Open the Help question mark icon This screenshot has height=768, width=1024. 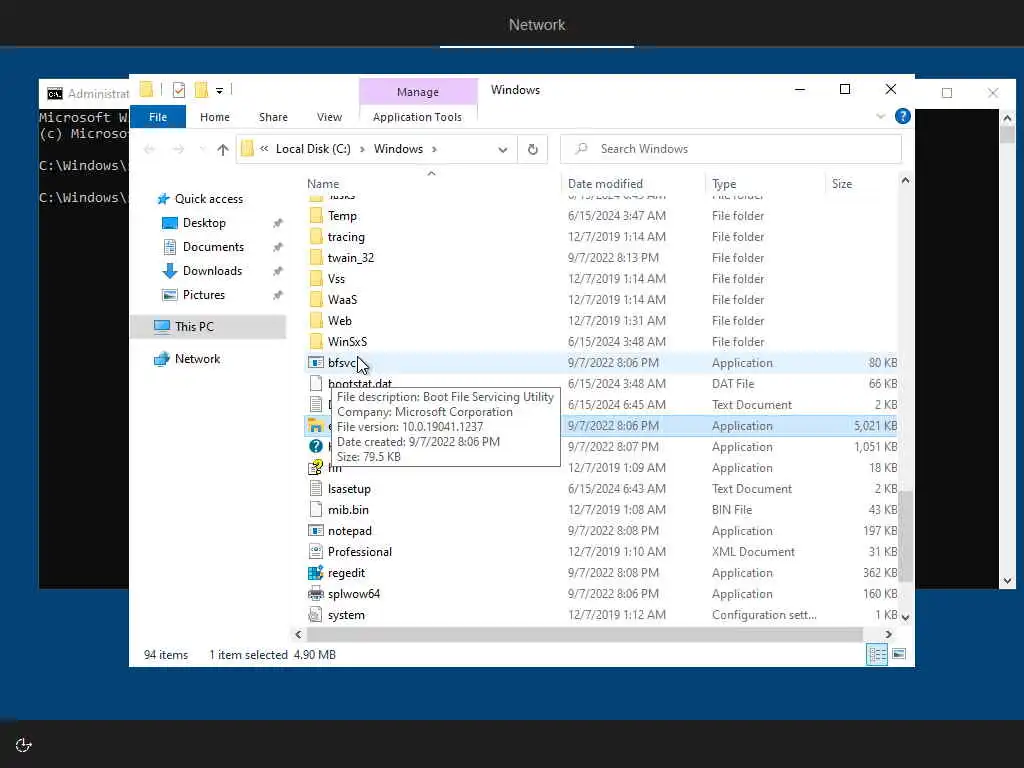(x=903, y=116)
